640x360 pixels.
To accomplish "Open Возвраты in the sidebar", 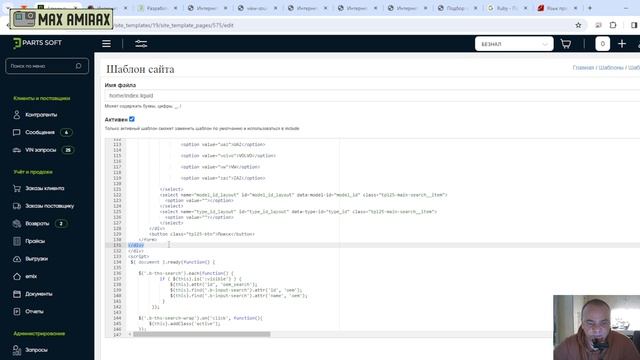I will coord(37,223).
